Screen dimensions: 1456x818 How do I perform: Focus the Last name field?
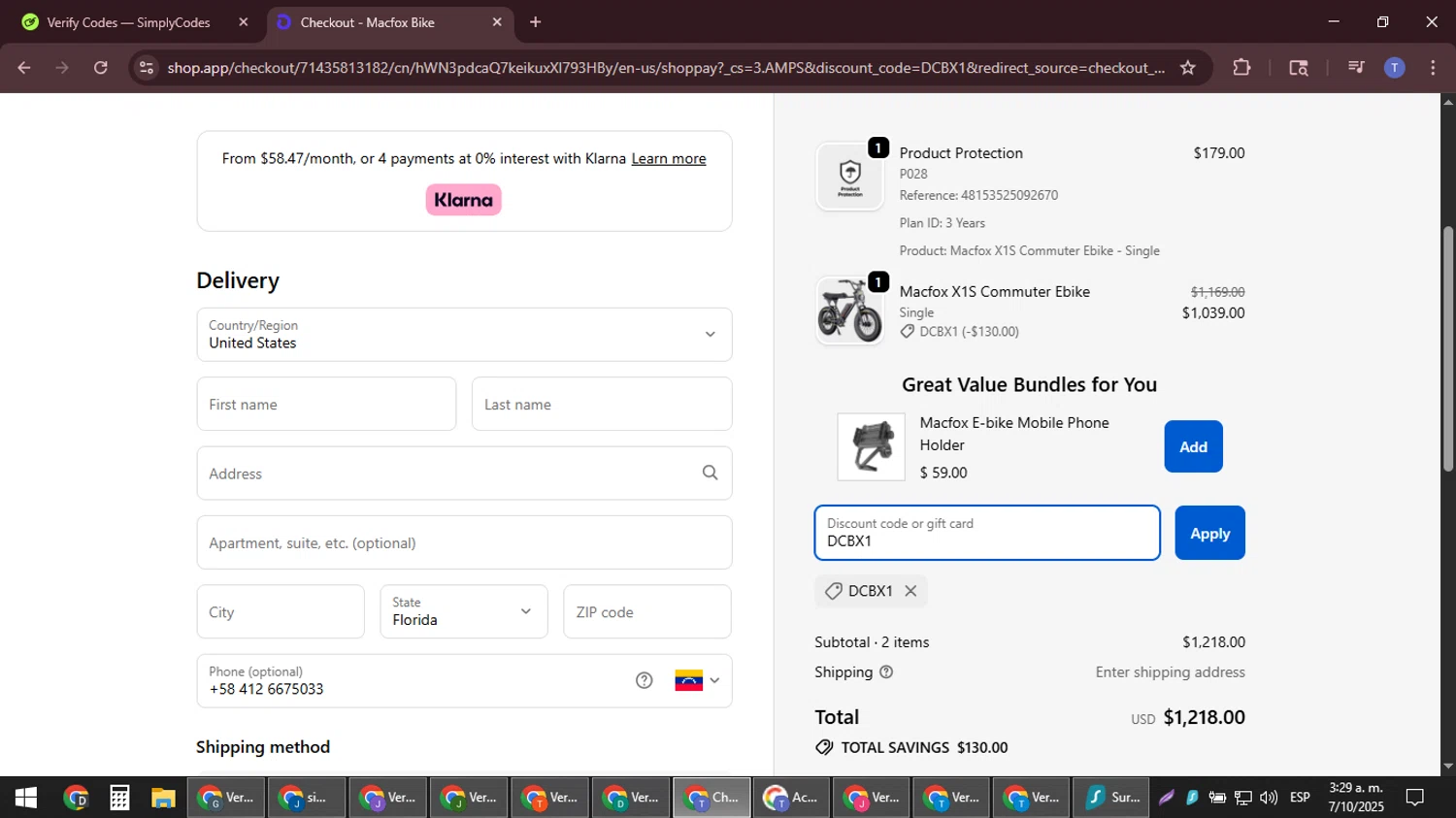tap(602, 404)
